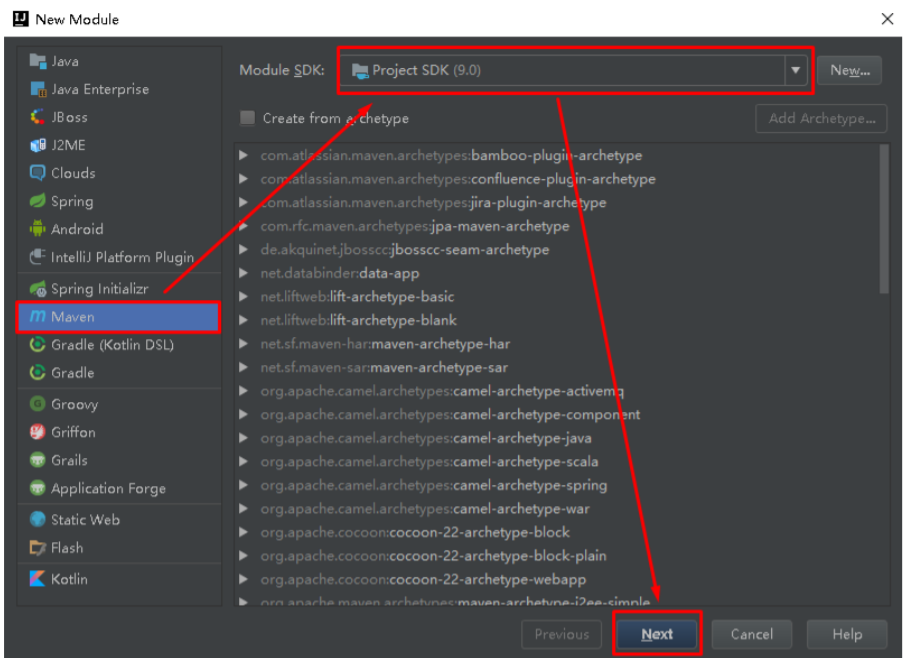This screenshot has width=904, height=658.
Task: Open Help for New Module
Action: click(x=847, y=634)
